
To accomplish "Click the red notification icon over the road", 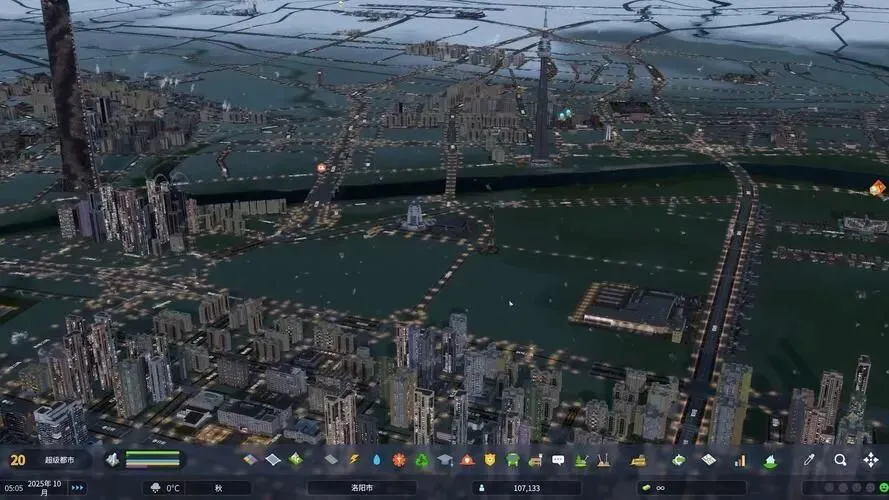I will point(321,168).
